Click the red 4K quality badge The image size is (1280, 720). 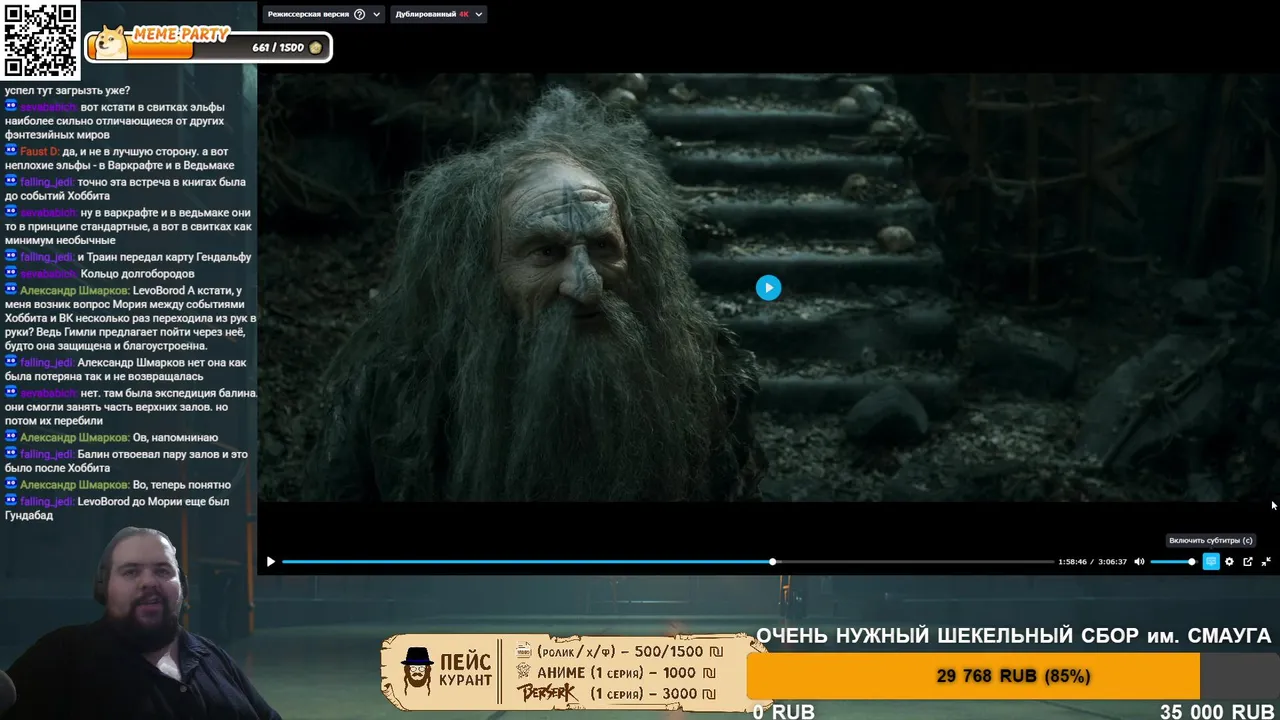click(464, 15)
